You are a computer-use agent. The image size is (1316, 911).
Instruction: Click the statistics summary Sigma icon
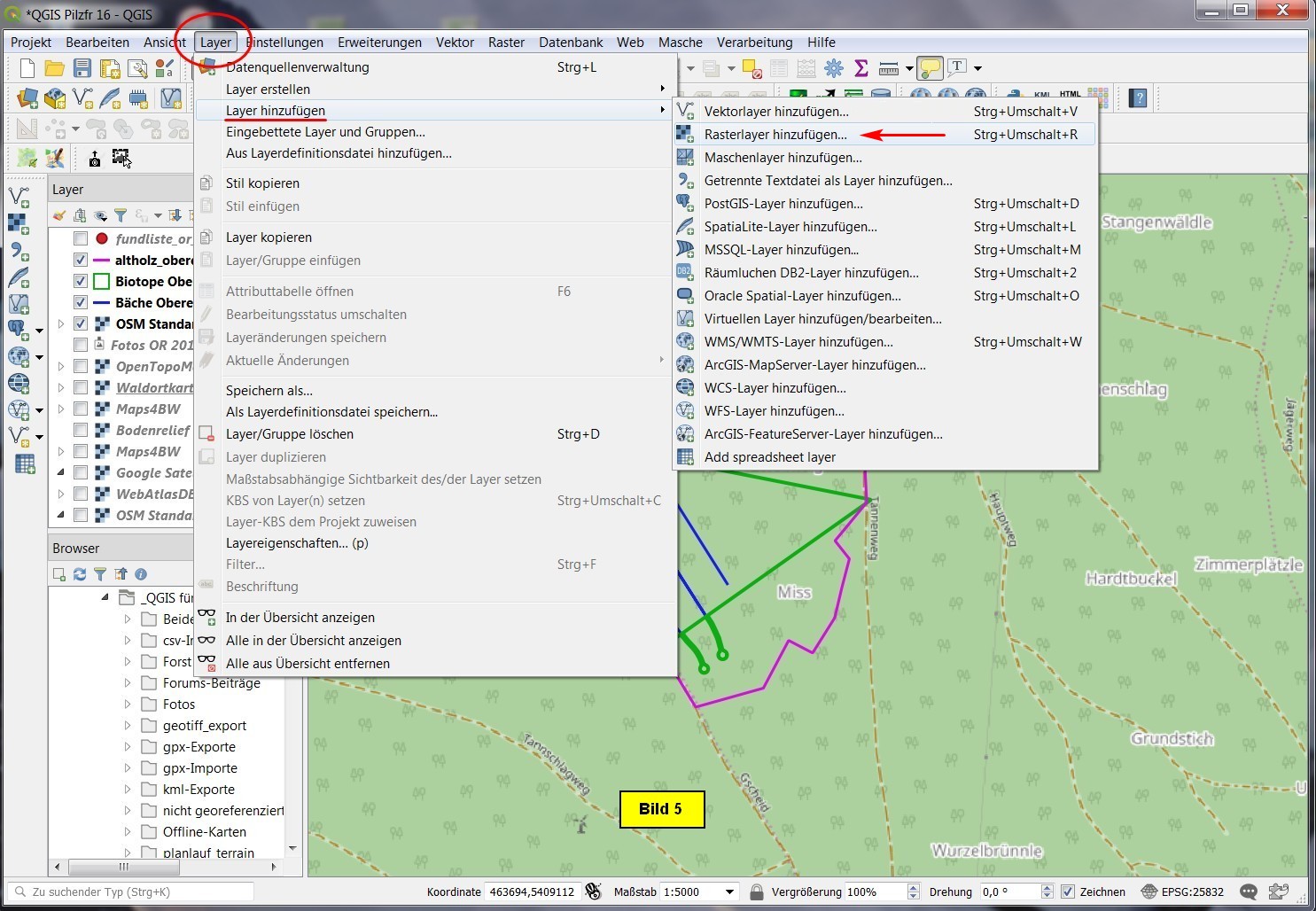click(860, 68)
